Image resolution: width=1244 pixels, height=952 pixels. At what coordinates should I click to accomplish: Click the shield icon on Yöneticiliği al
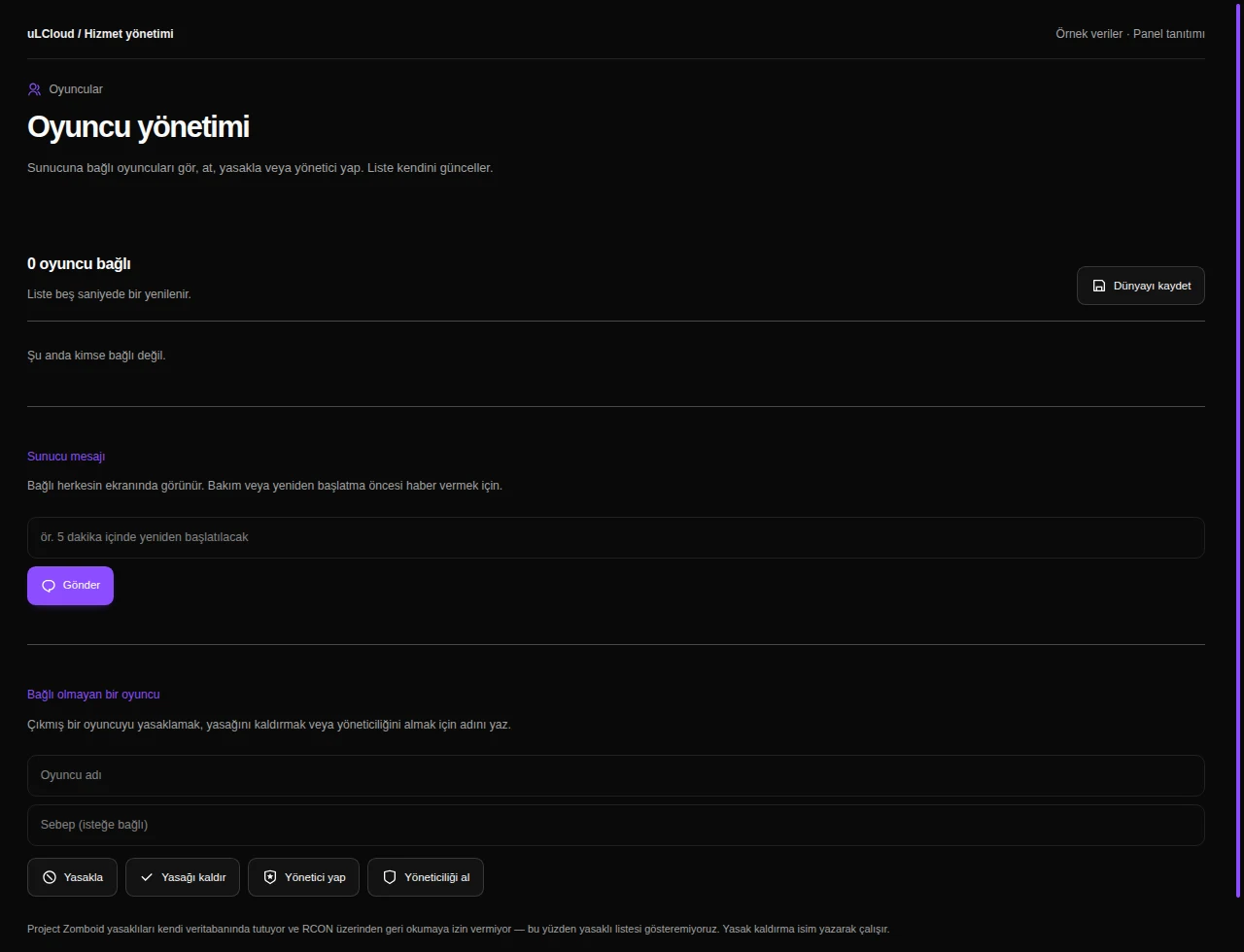(x=390, y=877)
